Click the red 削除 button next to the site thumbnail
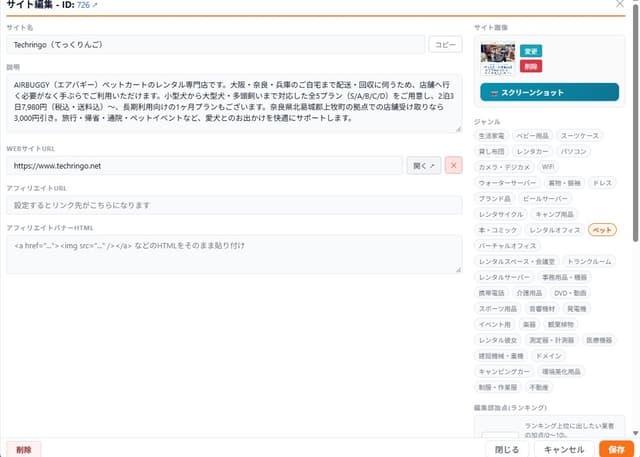This screenshot has height=457, width=640. (531, 66)
